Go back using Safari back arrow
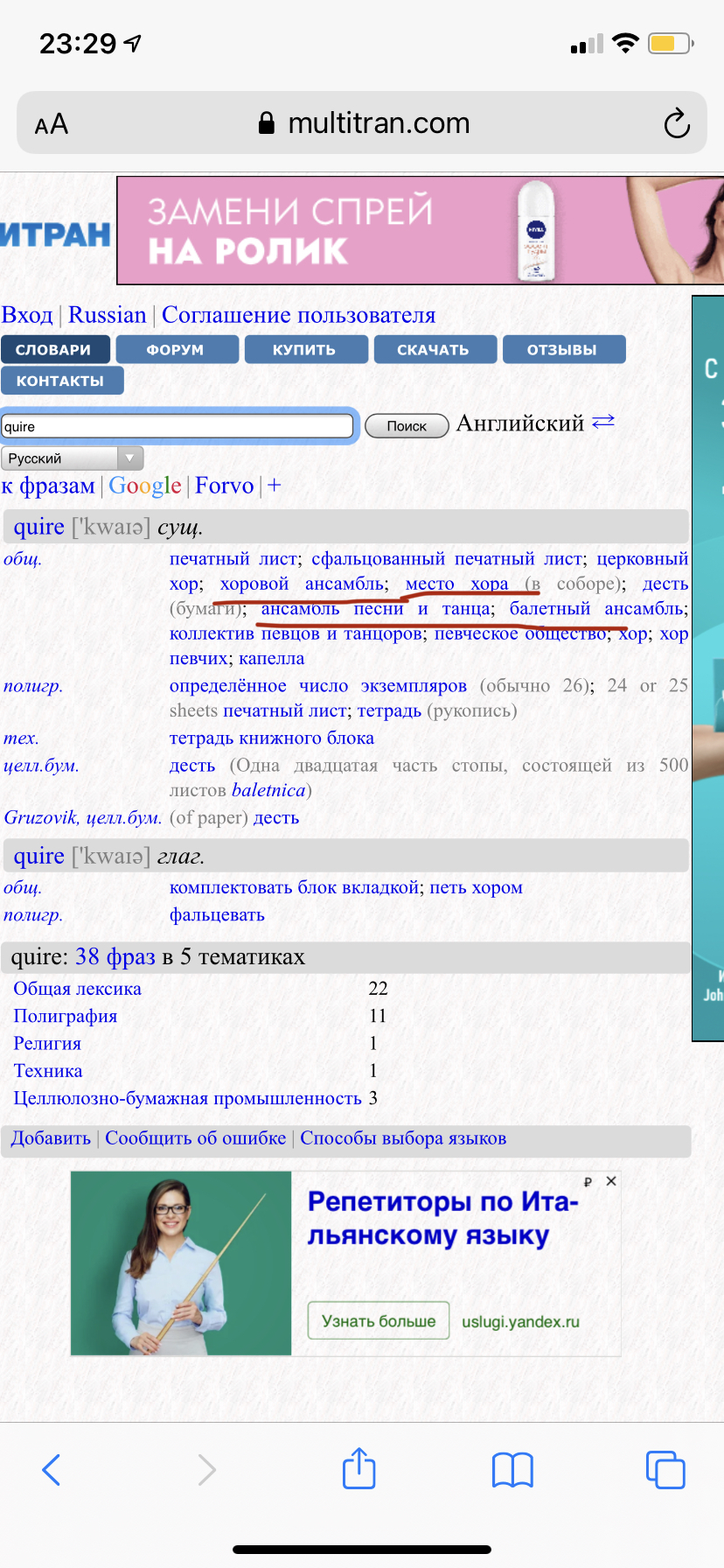This screenshot has height=1568, width=724. [52, 1469]
